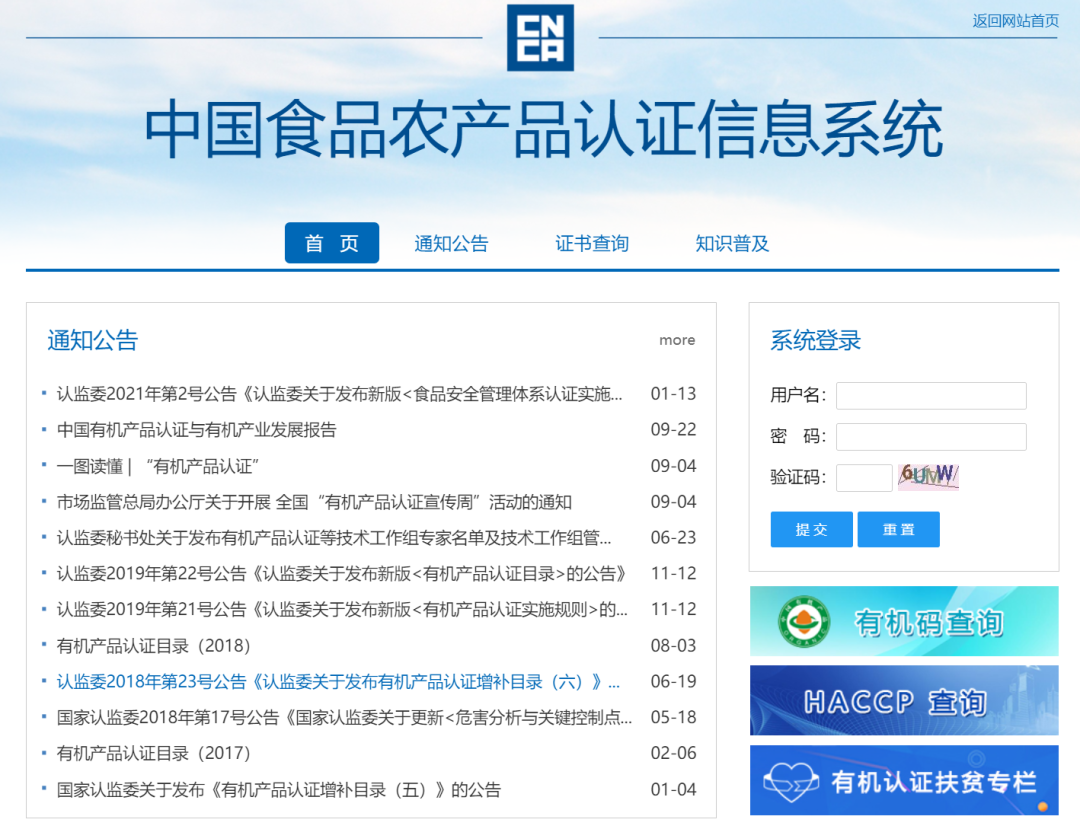The height and width of the screenshot is (829, 1080).
Task: Go to 返回网站首页 link
Action: pyautogui.click(x=1015, y=21)
